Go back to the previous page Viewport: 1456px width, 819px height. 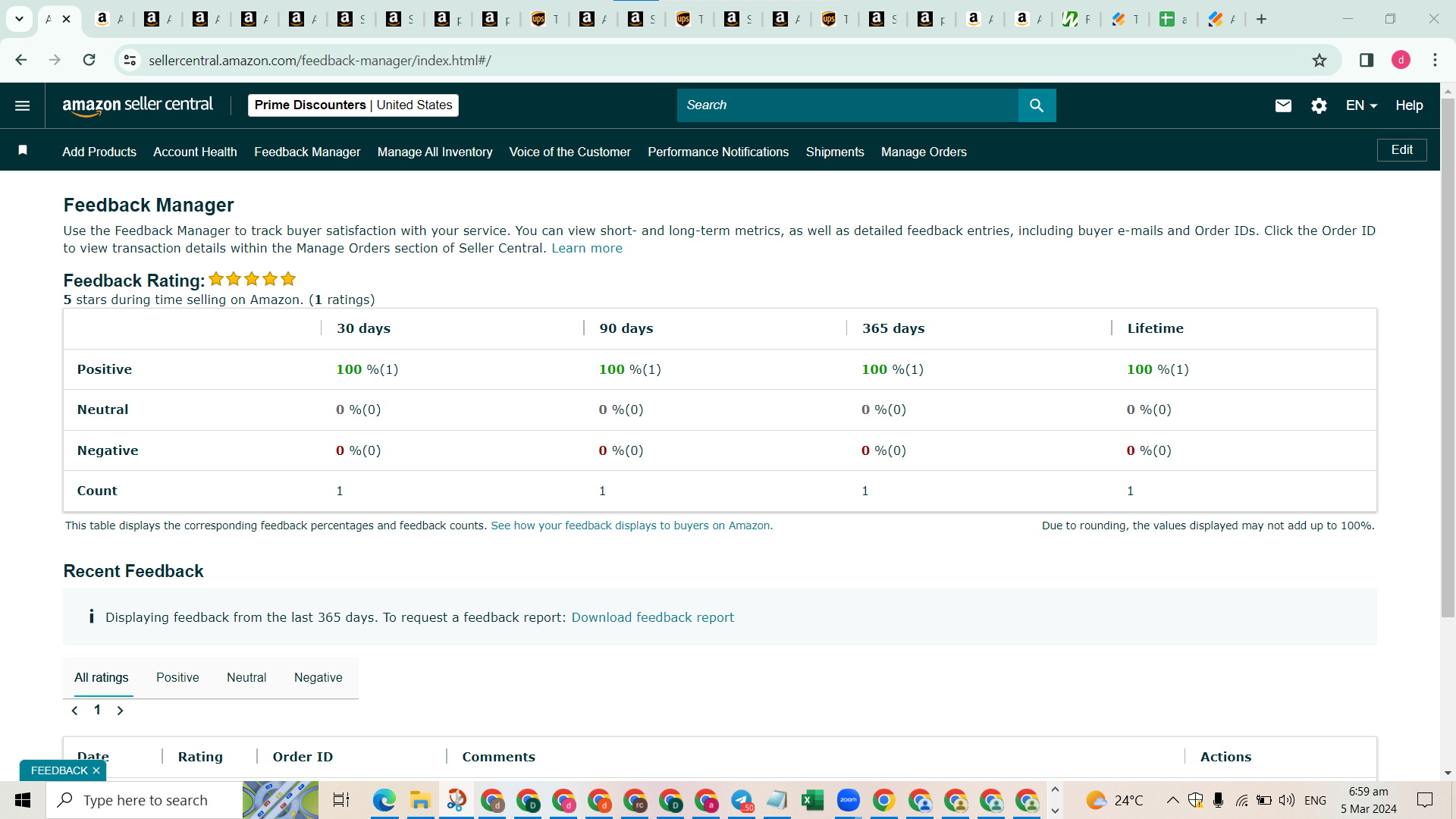[x=21, y=60]
